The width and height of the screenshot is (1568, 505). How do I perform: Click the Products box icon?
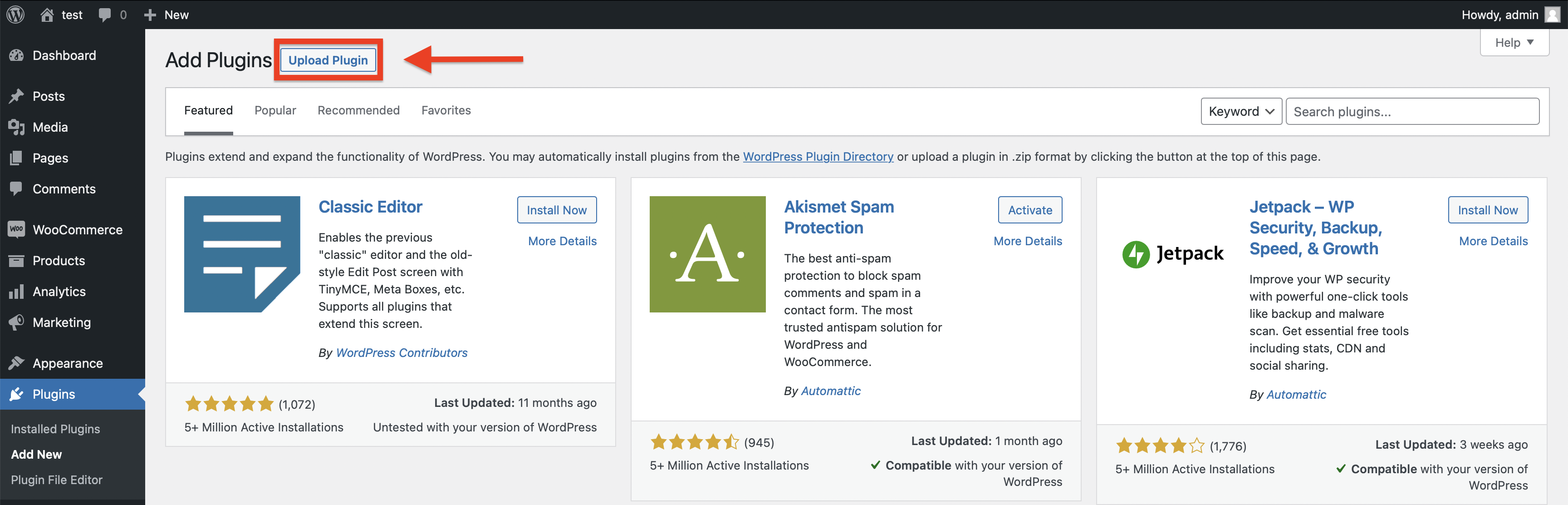pos(16,261)
